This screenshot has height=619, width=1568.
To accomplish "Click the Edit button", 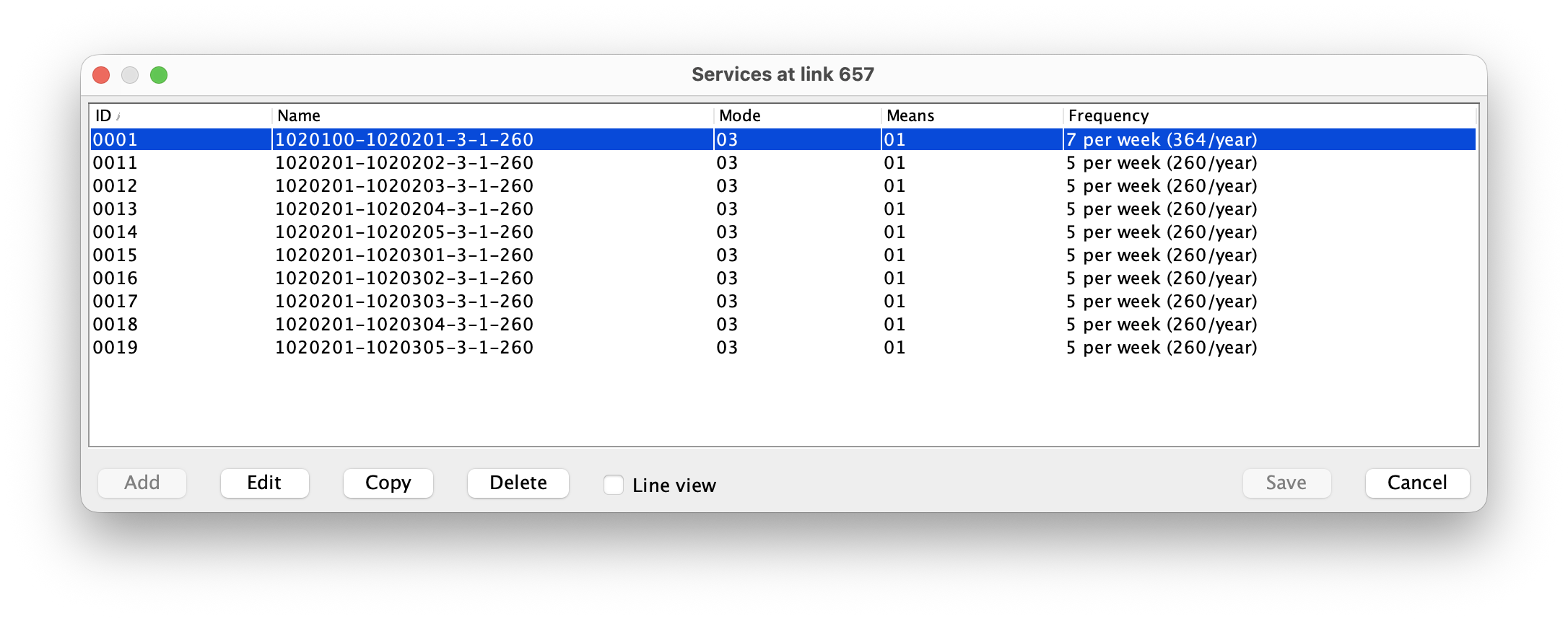I will tap(264, 483).
